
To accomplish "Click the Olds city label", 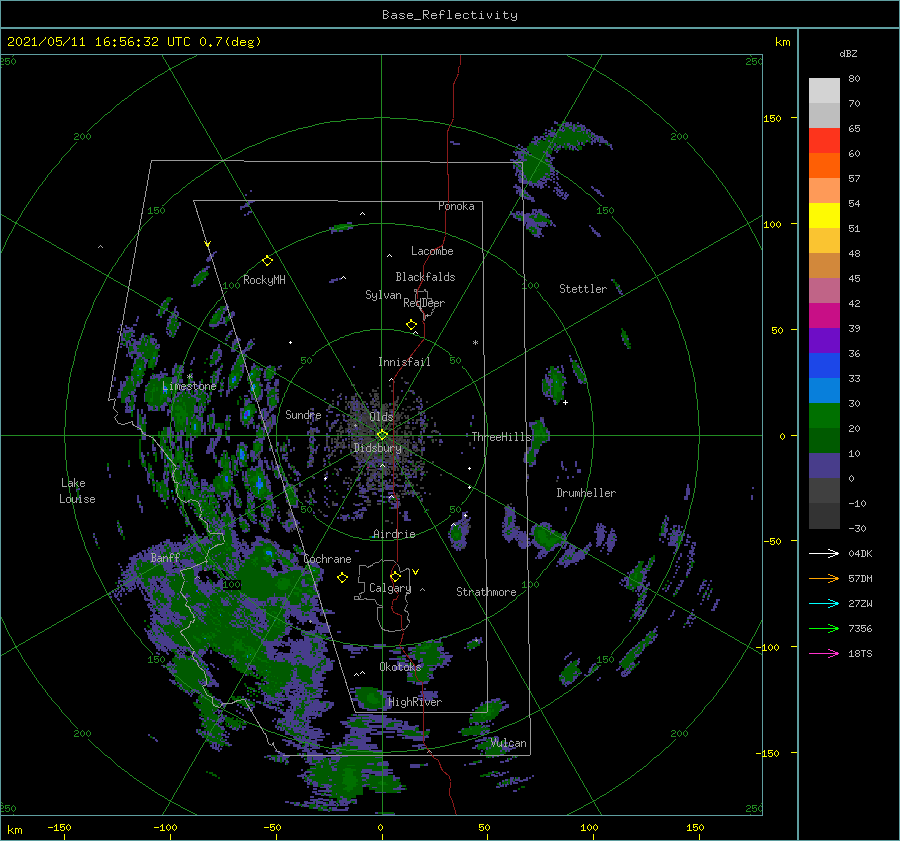I will click(381, 417).
